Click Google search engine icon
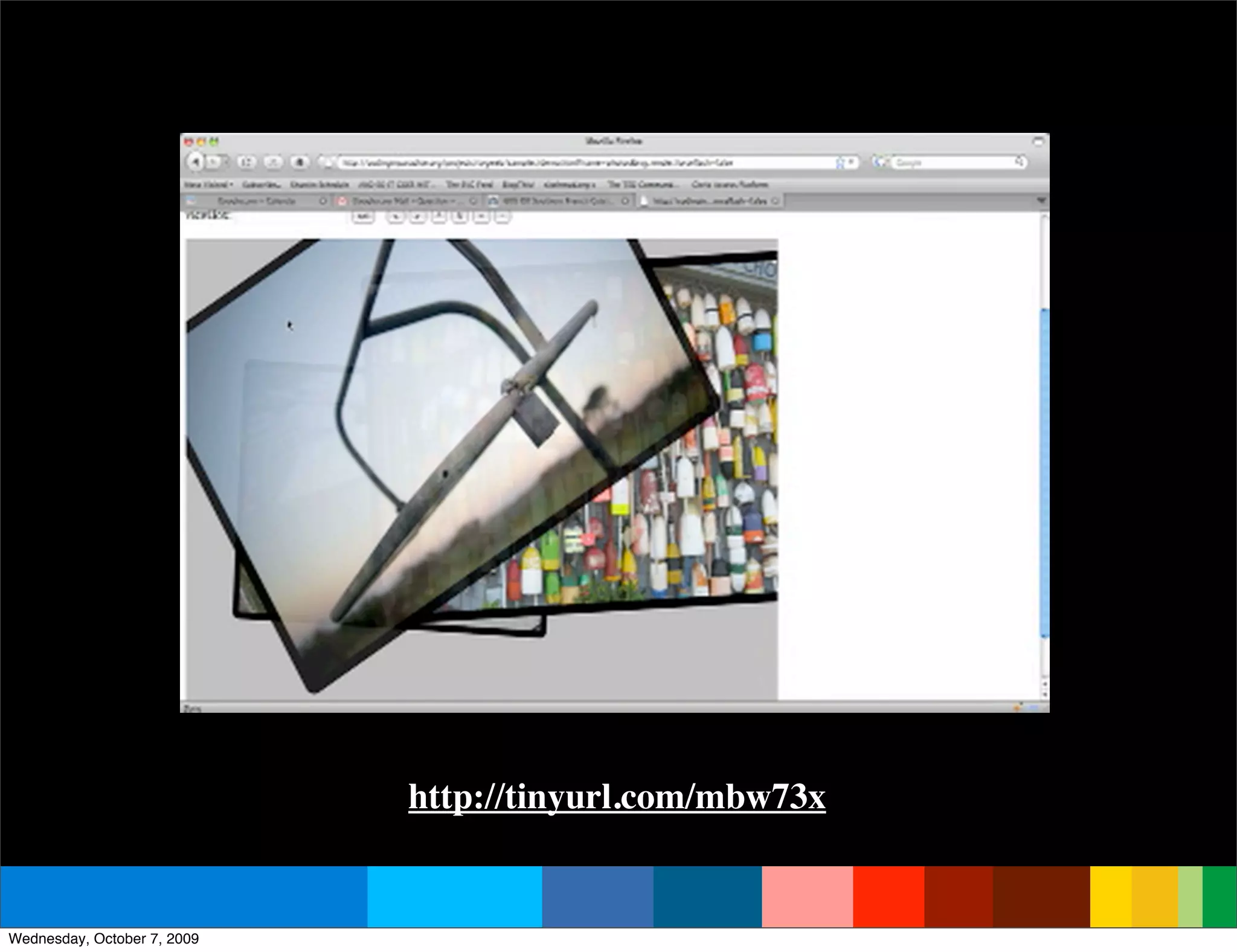Viewport: 1237px width, 952px height. click(879, 162)
